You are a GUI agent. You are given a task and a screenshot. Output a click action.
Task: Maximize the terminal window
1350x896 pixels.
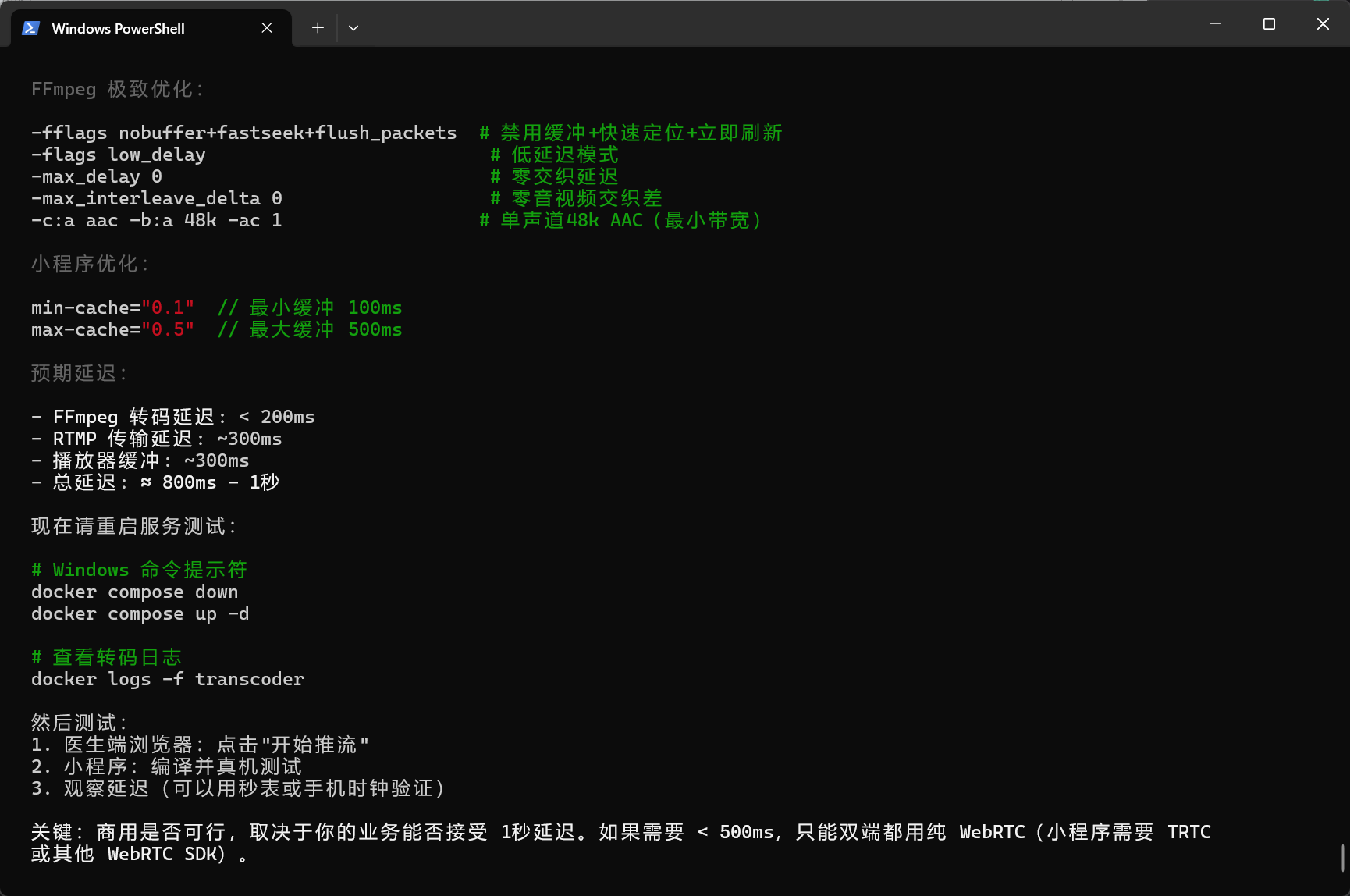tap(1269, 24)
